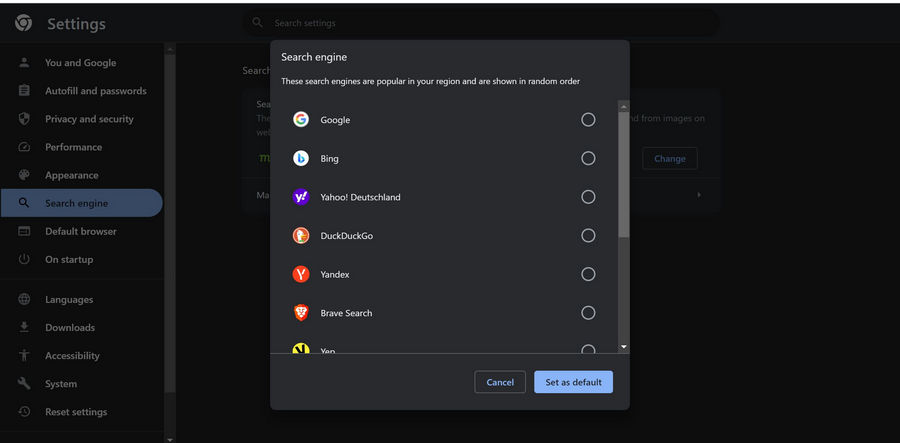Click the red Yandex icon

click(300, 274)
